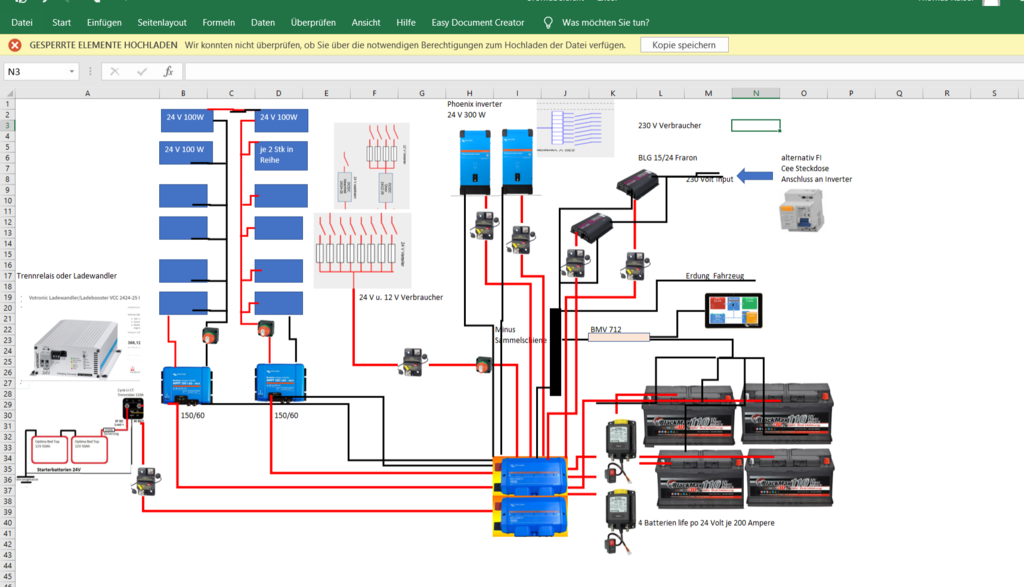
Task: Select the BMV 712 shunt shape
Action: click(618, 338)
